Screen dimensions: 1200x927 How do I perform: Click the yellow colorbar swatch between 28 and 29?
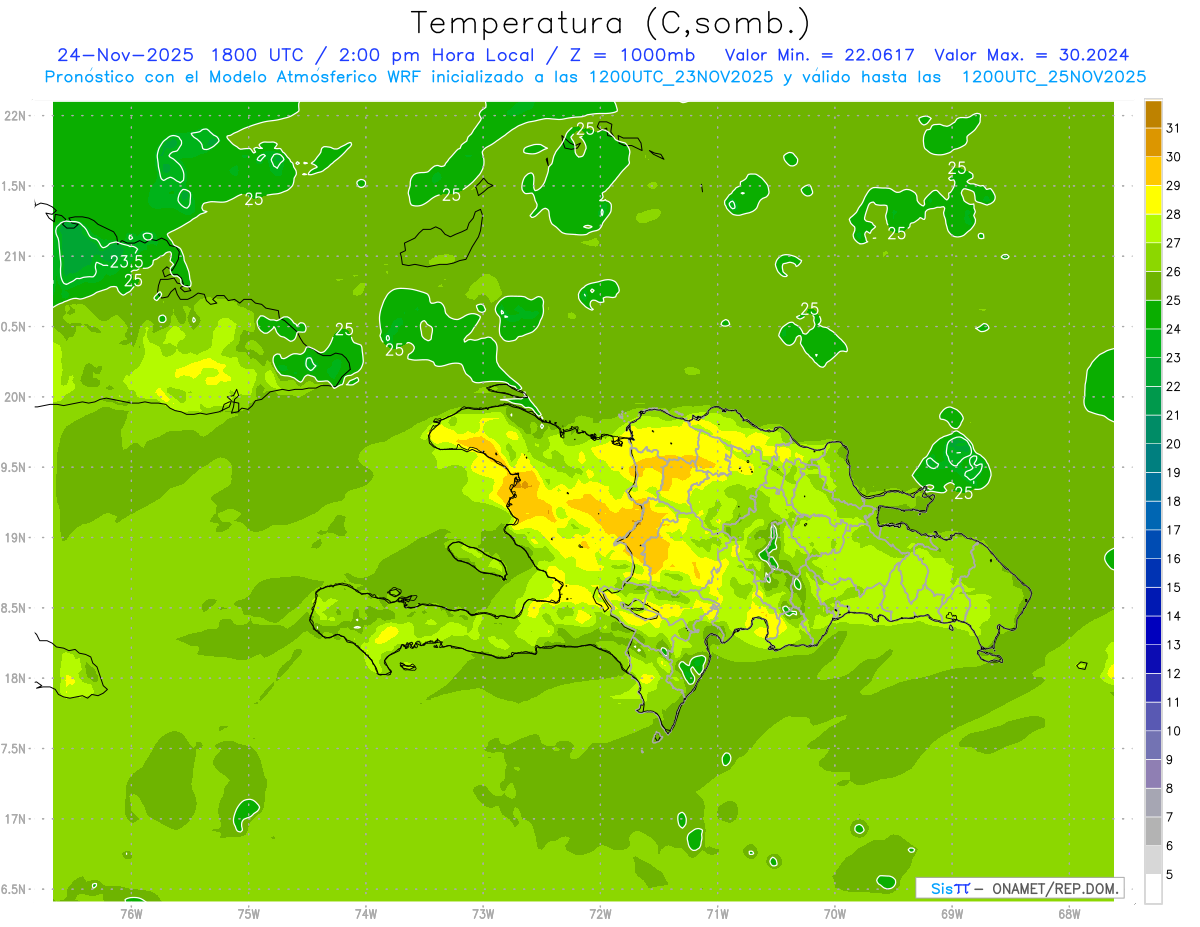pos(1153,199)
